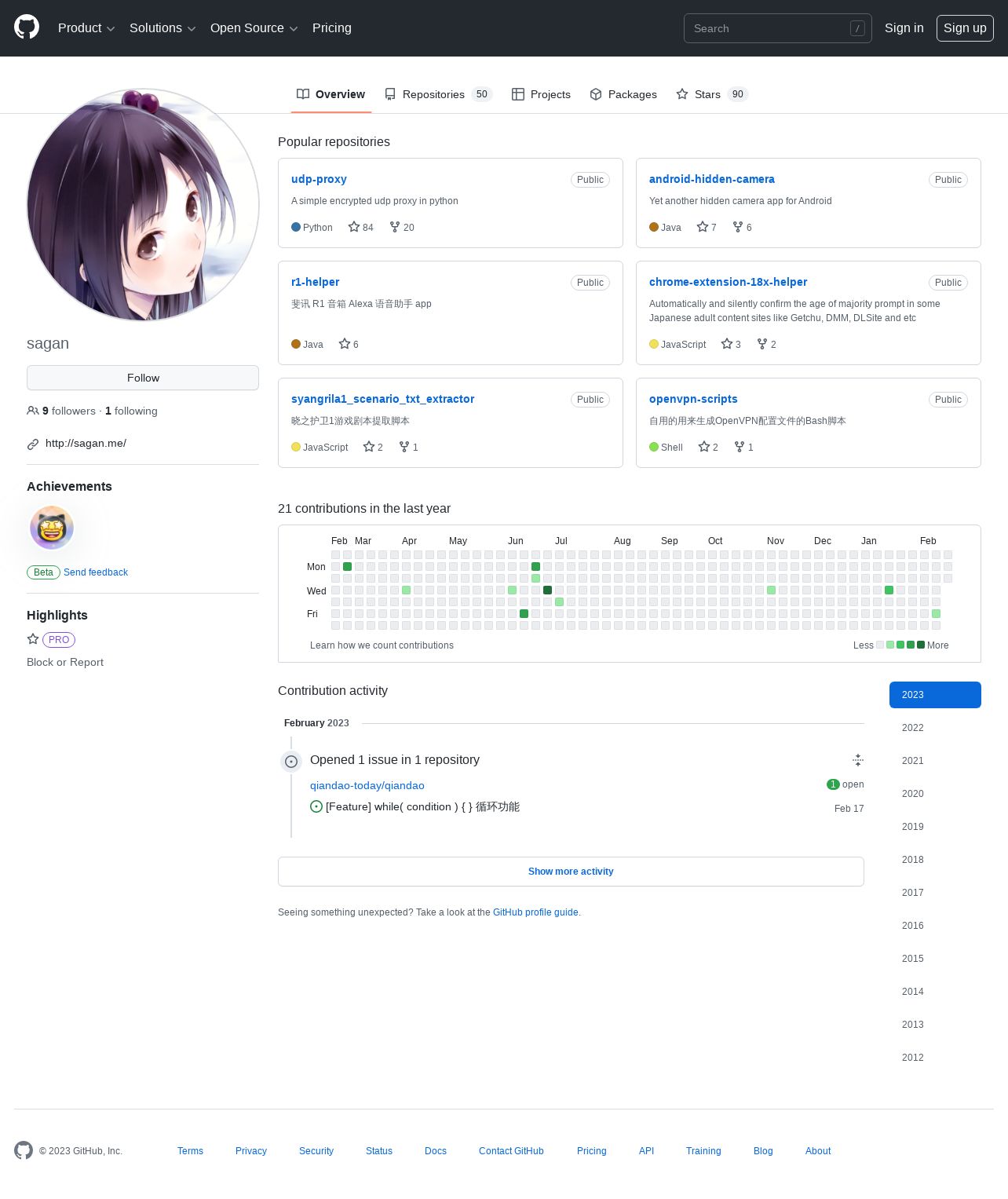The height and width of the screenshot is (1199, 1008).
Task: Click the GitHub logo in header
Action: 27,27
